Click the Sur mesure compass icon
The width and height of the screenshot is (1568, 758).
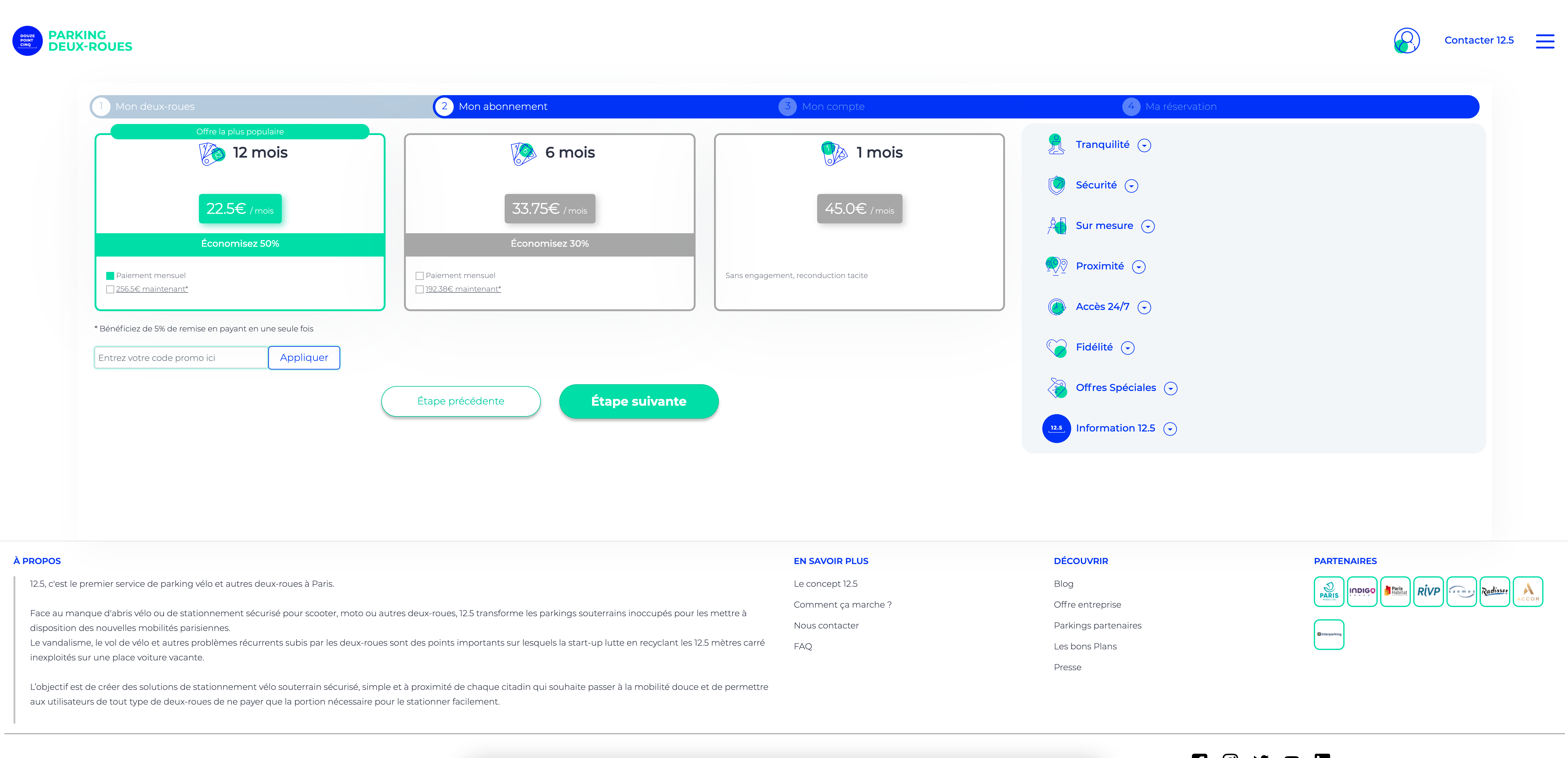(1056, 226)
